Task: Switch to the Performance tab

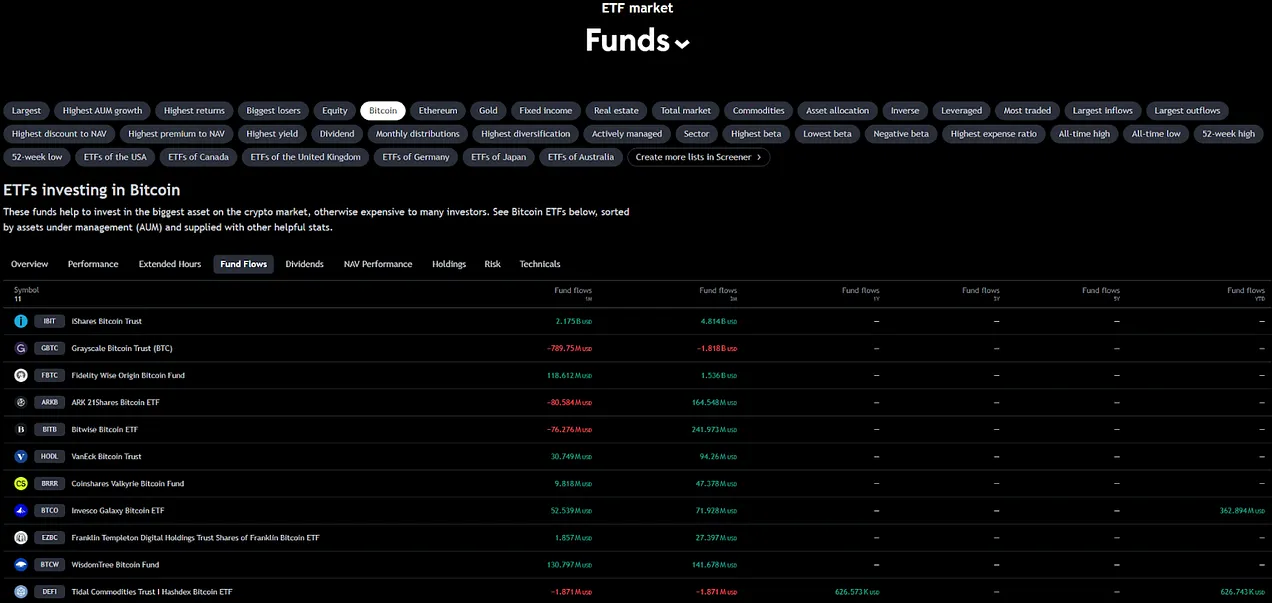Action: tap(93, 264)
